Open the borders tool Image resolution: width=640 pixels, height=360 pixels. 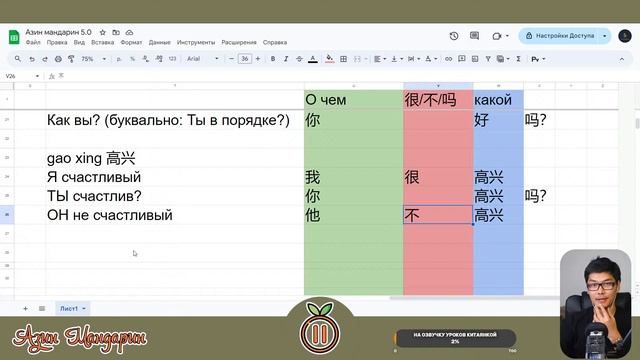tap(344, 59)
